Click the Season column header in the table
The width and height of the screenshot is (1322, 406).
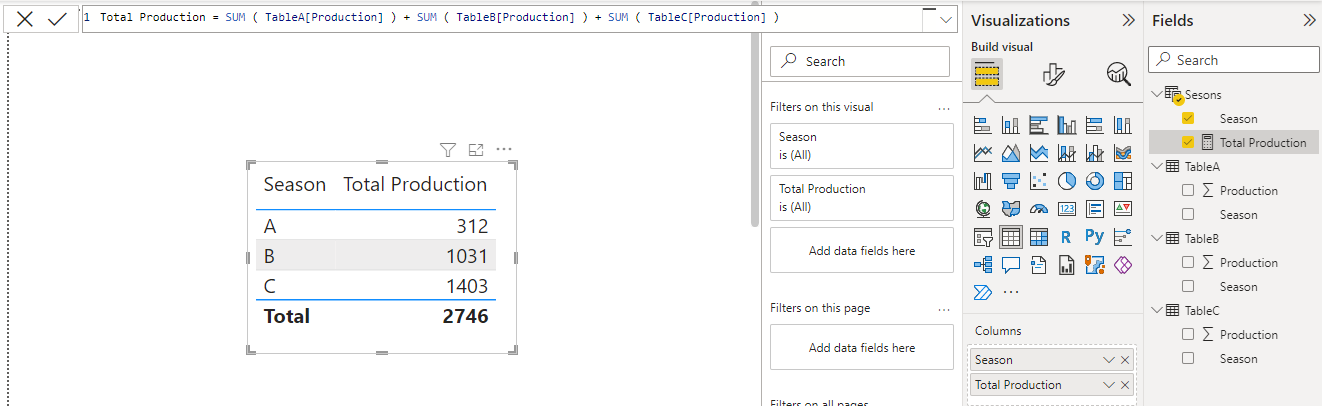point(294,184)
